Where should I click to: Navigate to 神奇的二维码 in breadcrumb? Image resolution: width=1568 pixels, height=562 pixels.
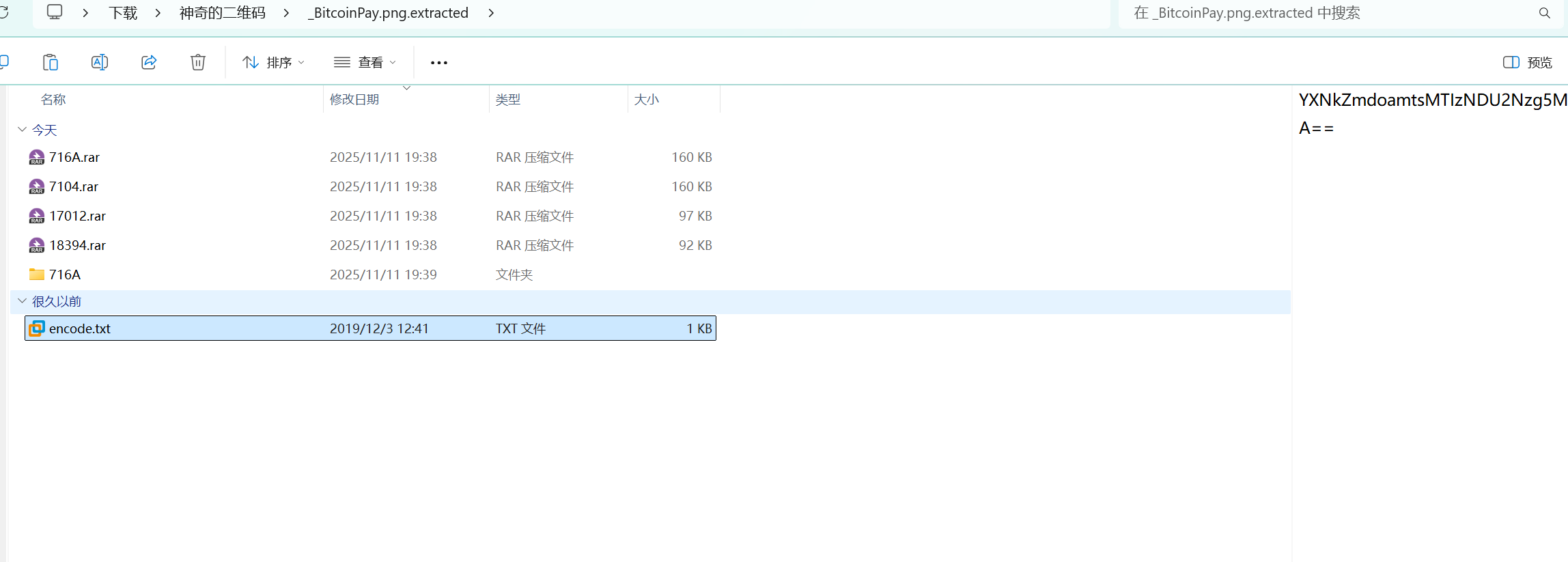[x=222, y=13]
